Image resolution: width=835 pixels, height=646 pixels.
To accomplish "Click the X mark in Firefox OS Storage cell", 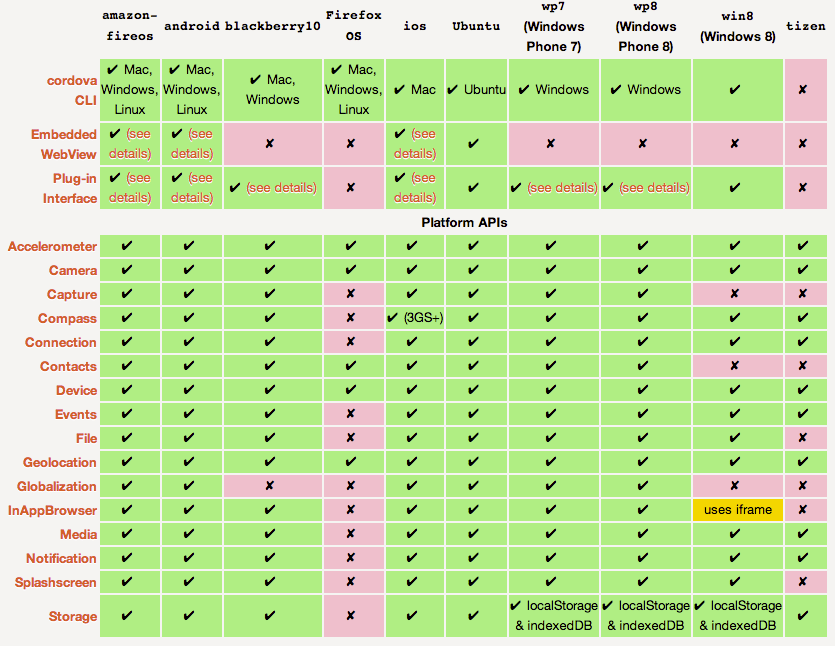I will click(350, 616).
